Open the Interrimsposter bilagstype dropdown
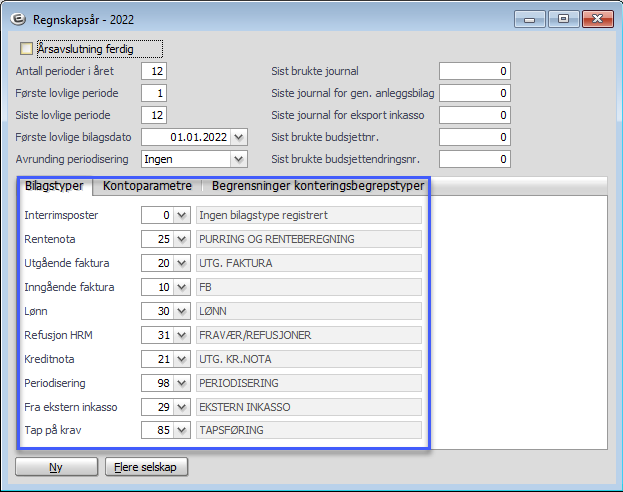 pyautogui.click(x=182, y=215)
